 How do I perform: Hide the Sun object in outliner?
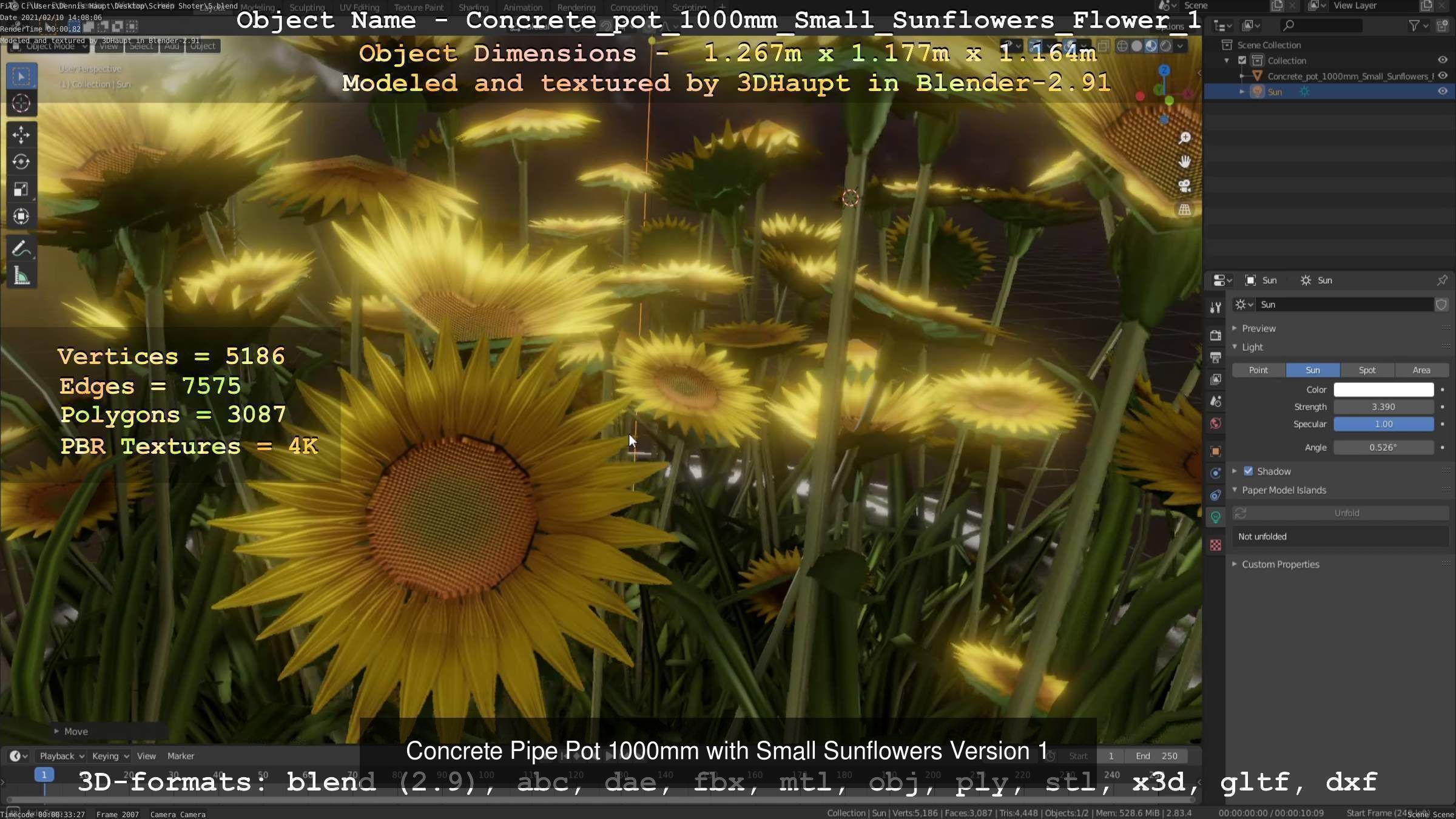1443,92
